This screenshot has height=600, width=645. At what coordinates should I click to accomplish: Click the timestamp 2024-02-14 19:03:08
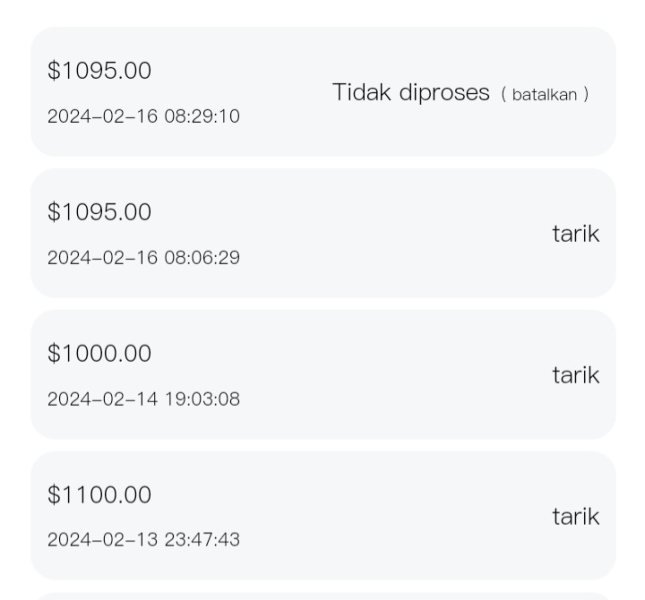143,399
